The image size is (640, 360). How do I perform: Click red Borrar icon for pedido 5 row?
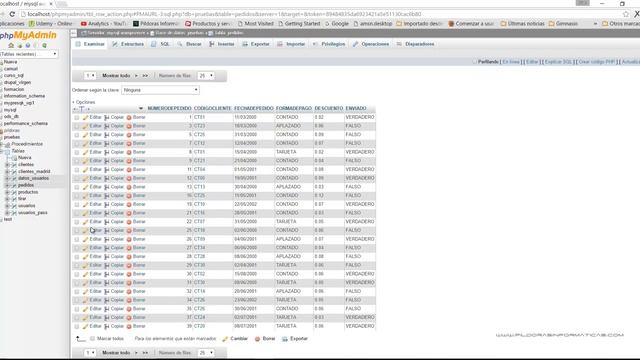[x=129, y=135]
